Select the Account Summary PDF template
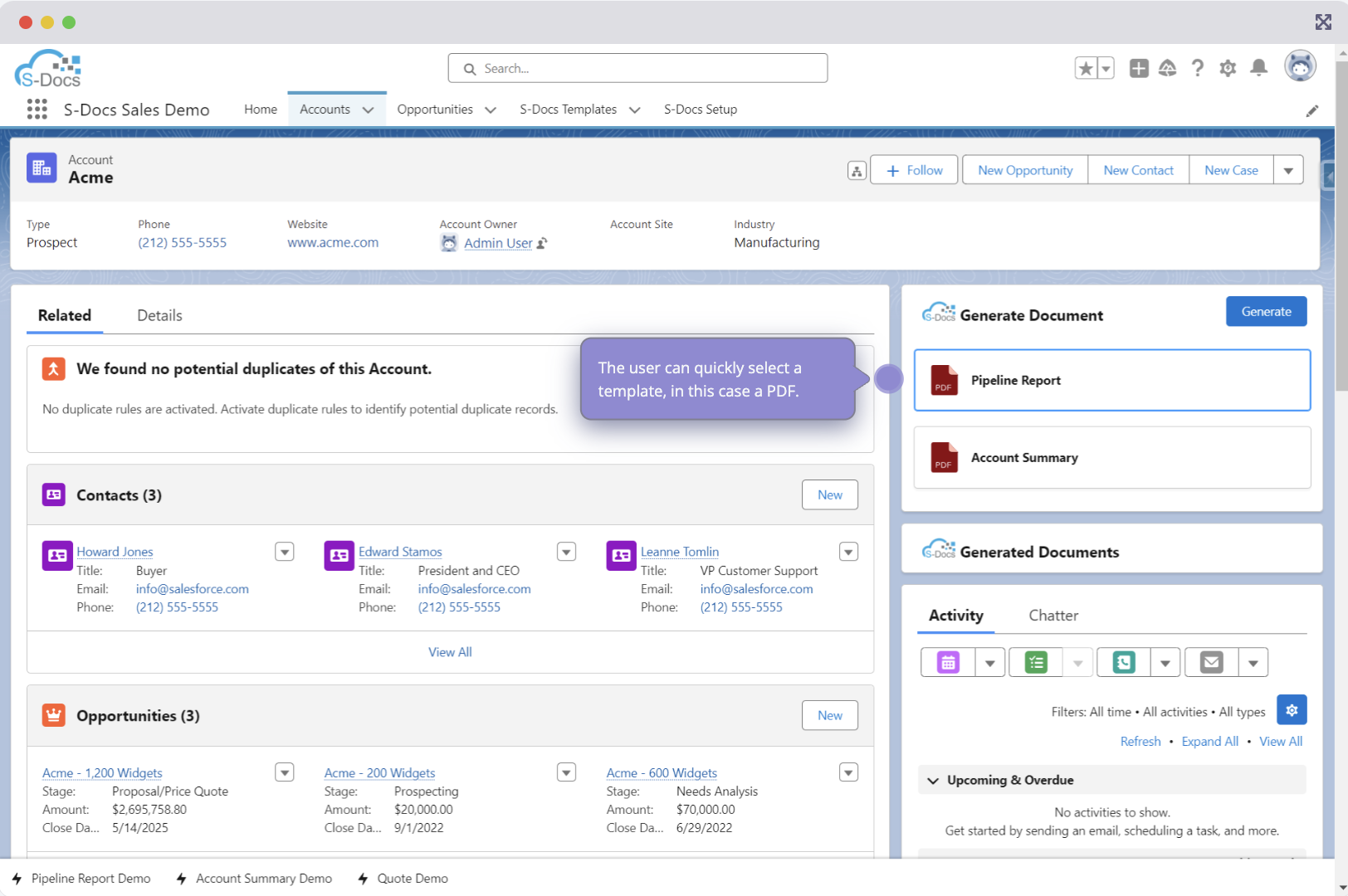1348x896 pixels. (1111, 457)
